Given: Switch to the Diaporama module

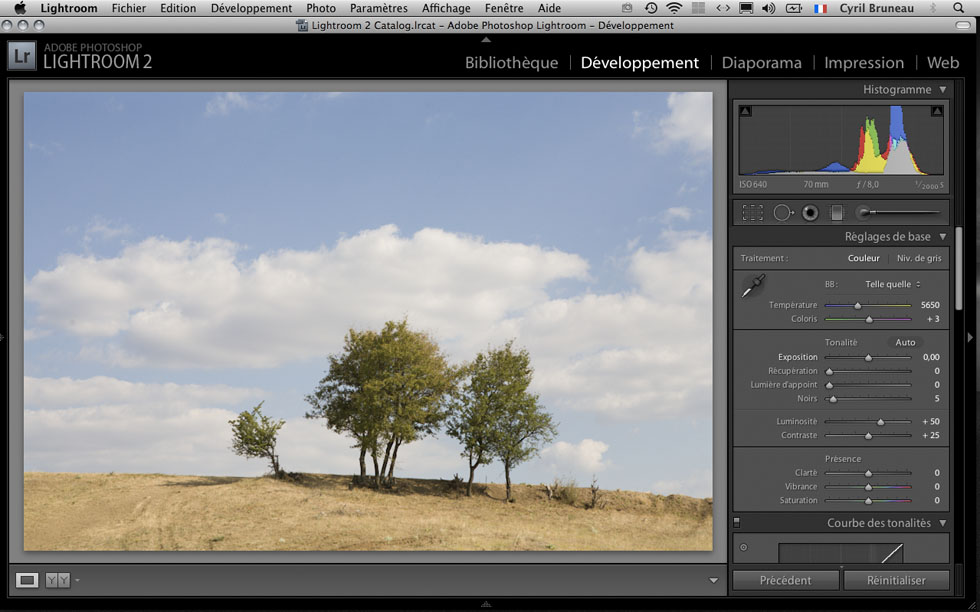Looking at the screenshot, I should point(761,63).
